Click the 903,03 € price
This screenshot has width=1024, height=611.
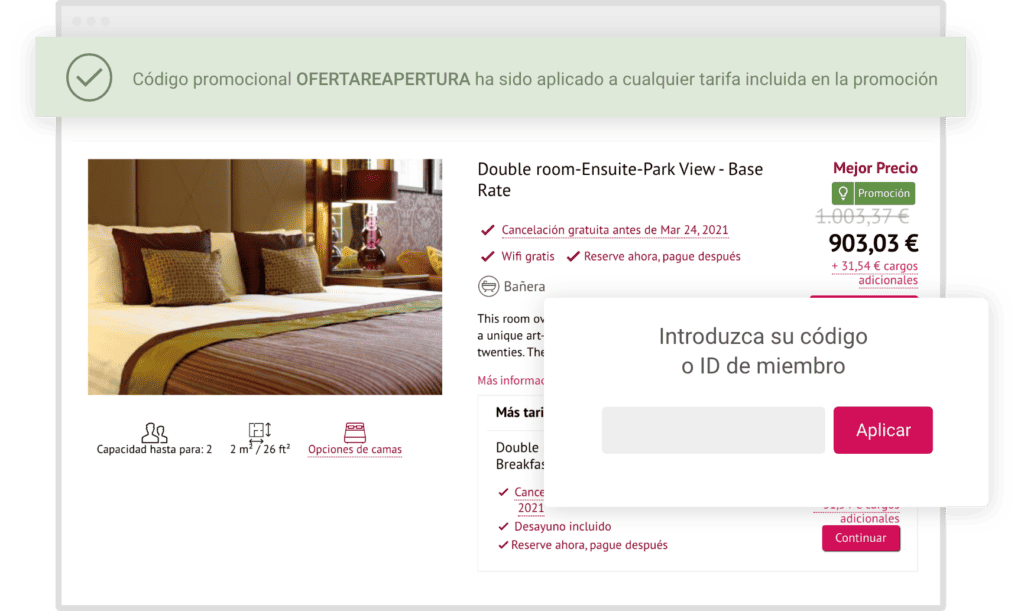pyautogui.click(x=873, y=243)
